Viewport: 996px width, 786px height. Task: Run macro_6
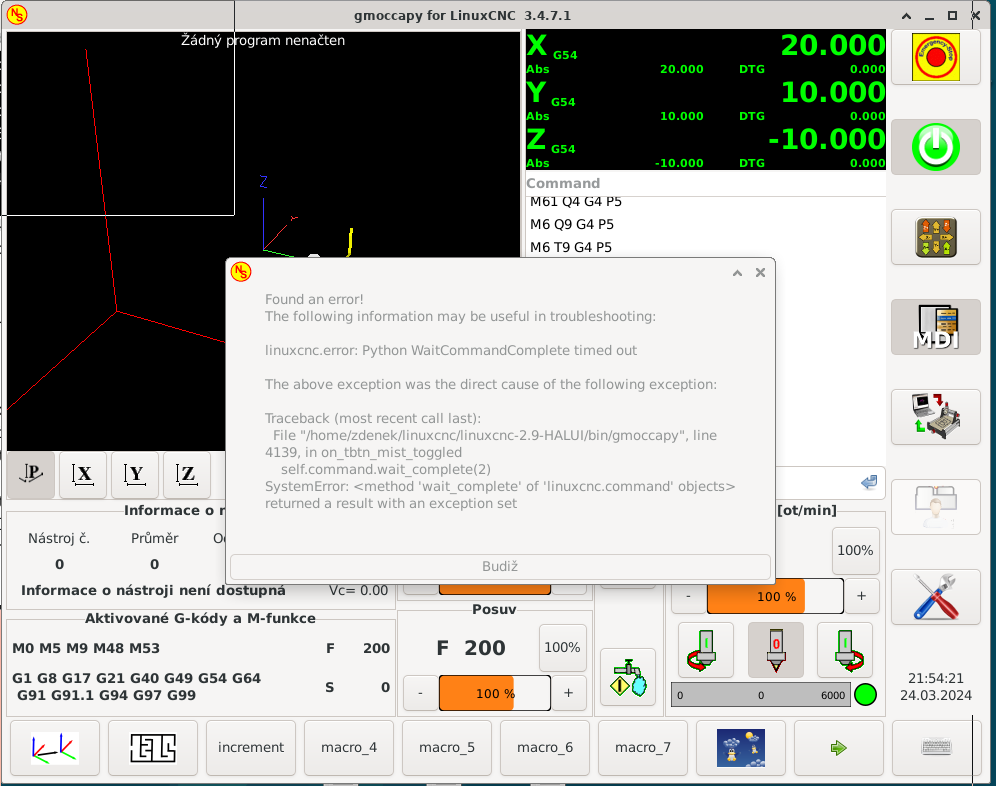(x=544, y=748)
